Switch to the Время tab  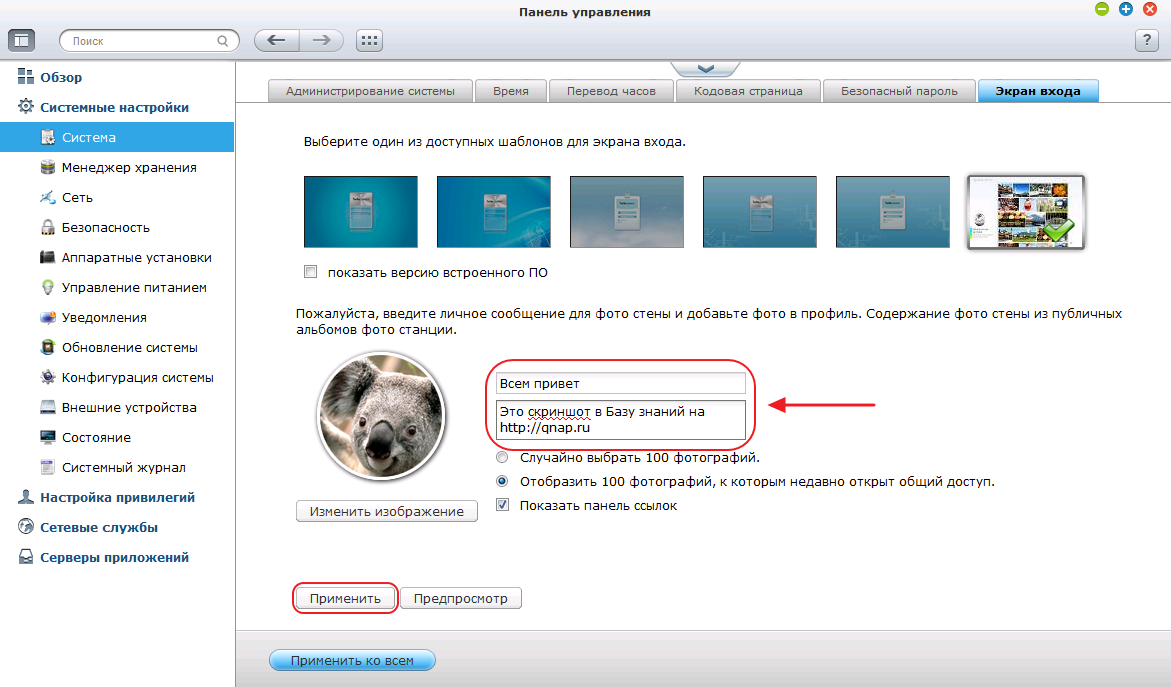pyautogui.click(x=511, y=91)
